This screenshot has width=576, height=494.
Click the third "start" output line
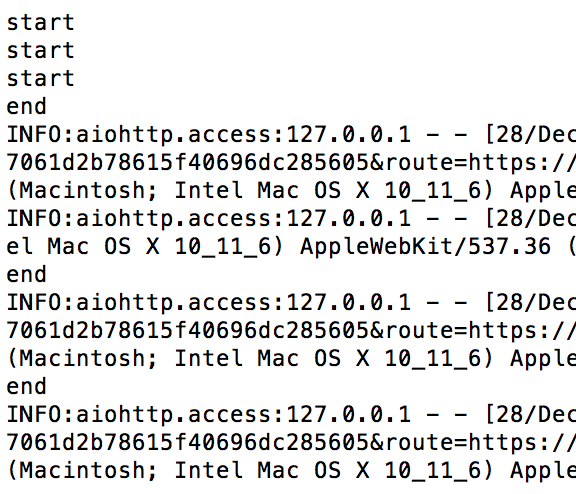(x=41, y=79)
